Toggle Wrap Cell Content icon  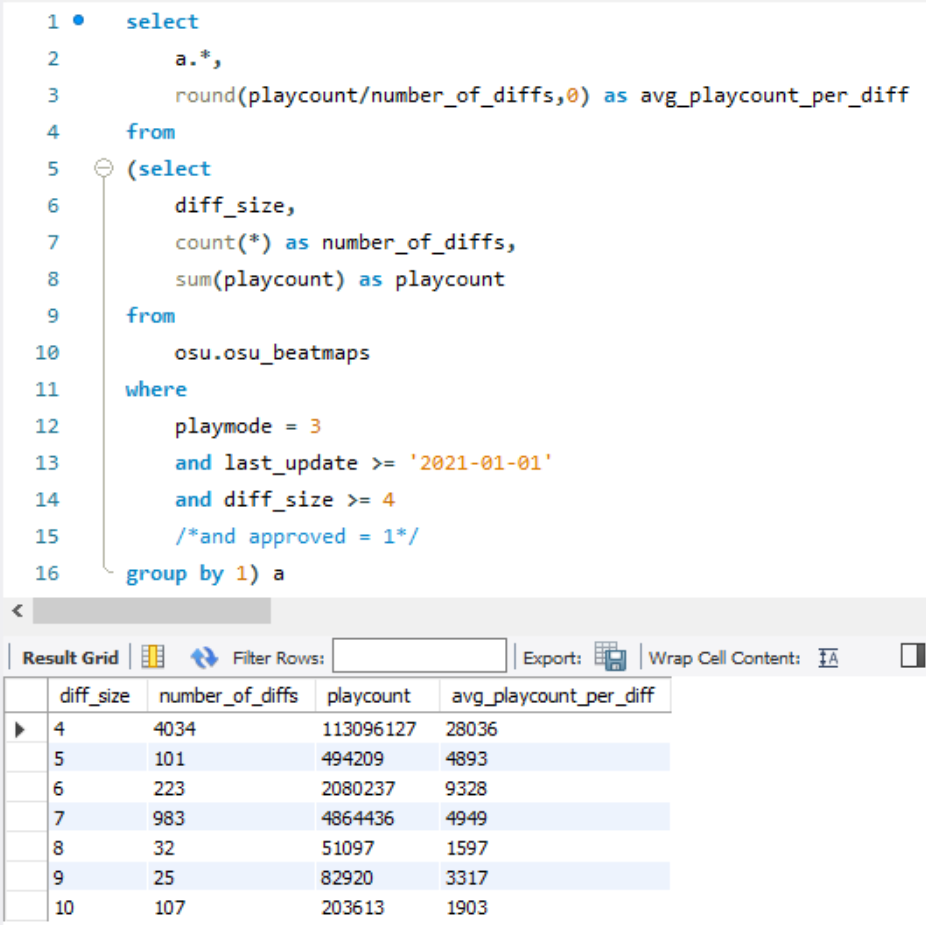pyautogui.click(x=828, y=657)
